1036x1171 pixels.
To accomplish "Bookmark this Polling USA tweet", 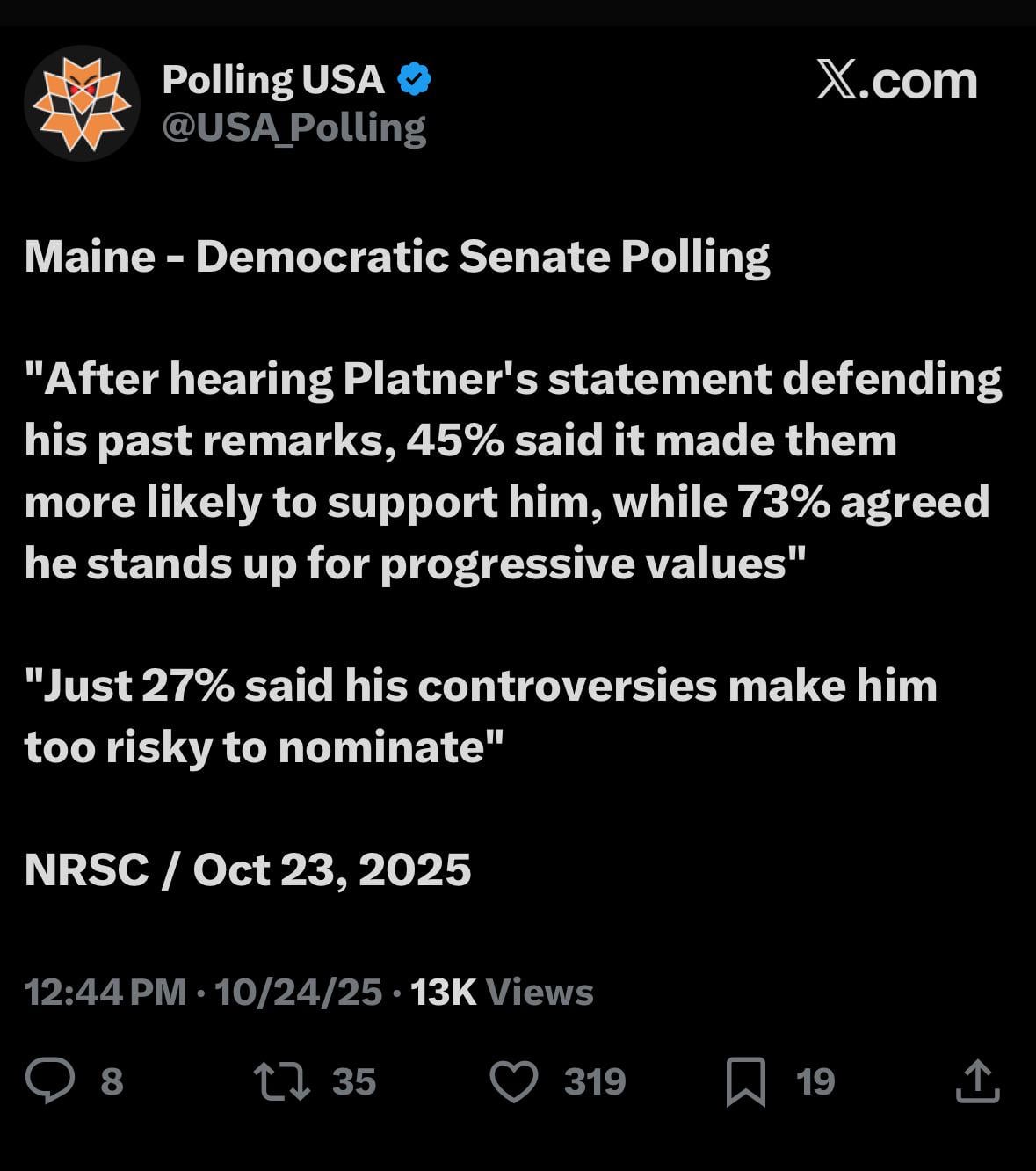I will point(745,1081).
